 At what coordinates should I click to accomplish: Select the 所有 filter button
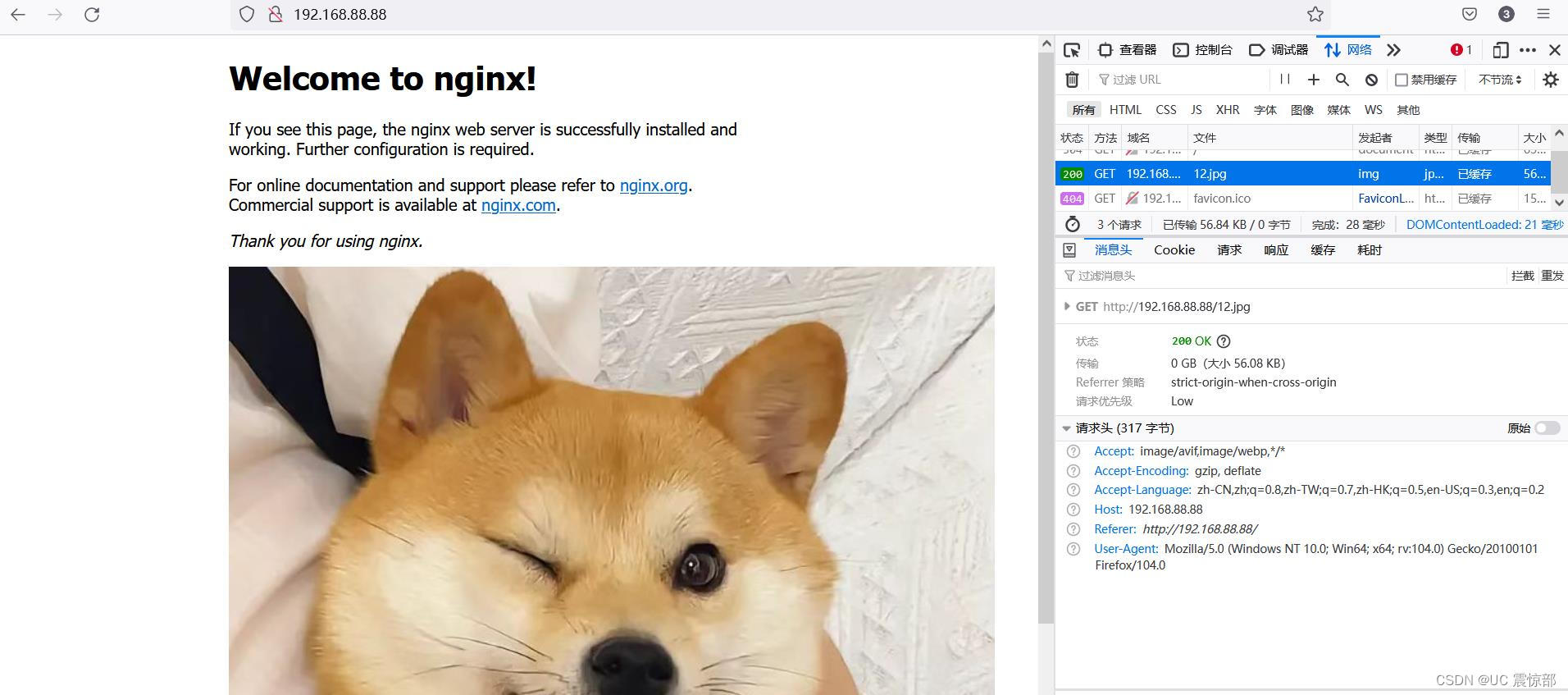1083,110
